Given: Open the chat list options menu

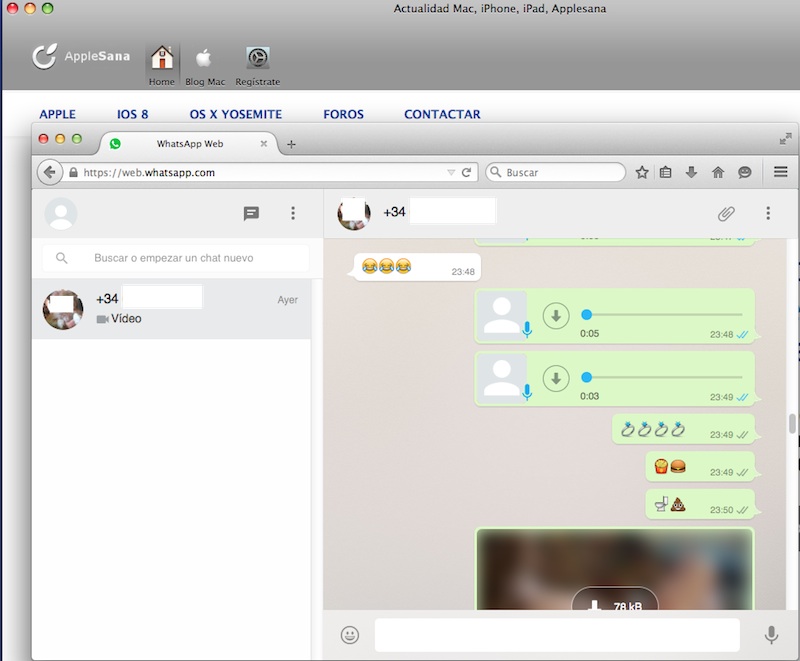Looking at the screenshot, I should click(293, 213).
